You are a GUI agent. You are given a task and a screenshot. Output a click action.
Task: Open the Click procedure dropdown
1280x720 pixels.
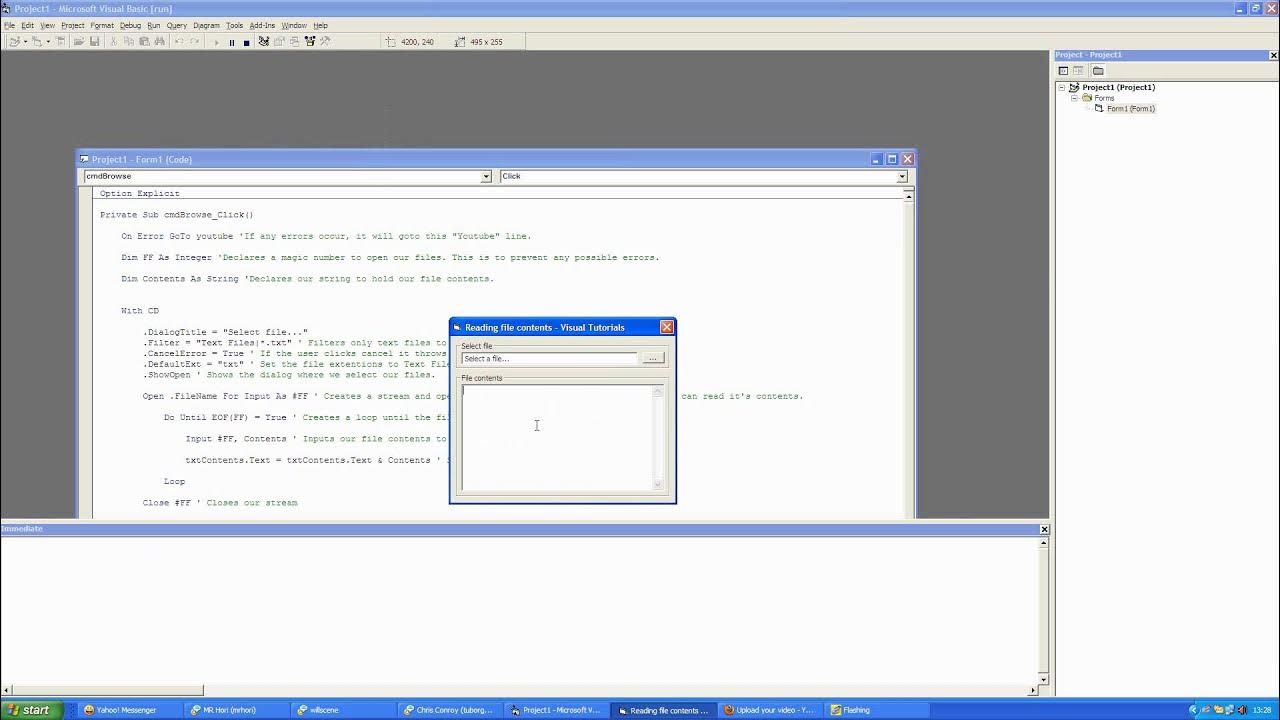pos(902,176)
